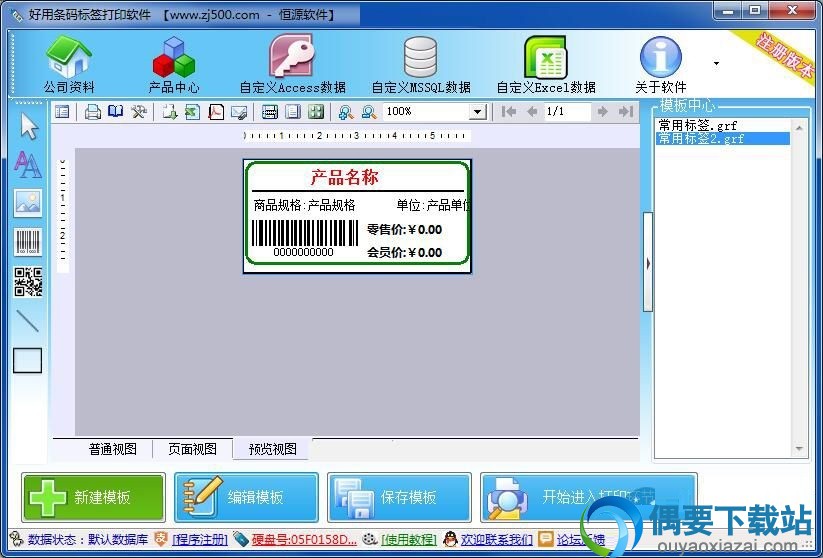This screenshot has width=823, height=558.
Task: Open 自定义Excel数据 source
Action: tap(546, 64)
